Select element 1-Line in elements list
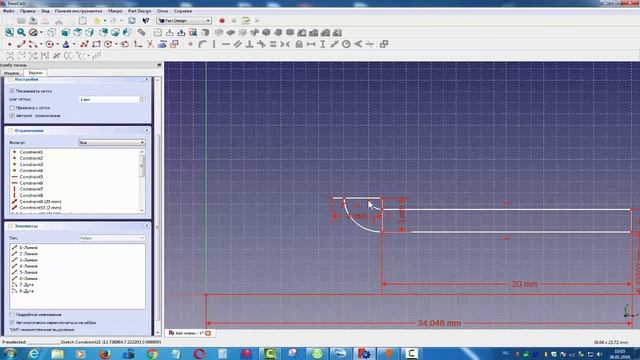This screenshot has height=360, width=640. coord(28,248)
